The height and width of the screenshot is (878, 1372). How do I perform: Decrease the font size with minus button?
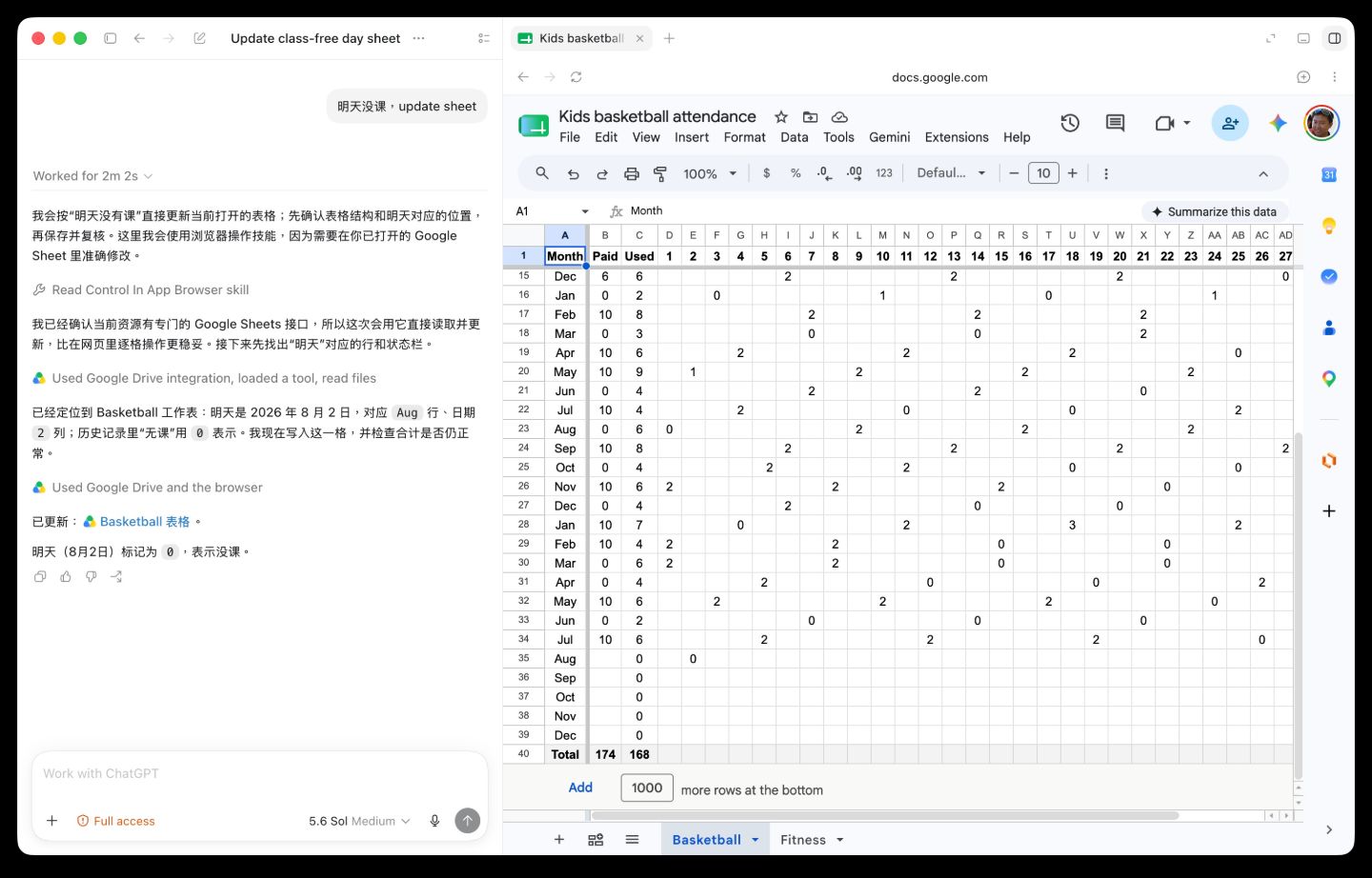[1014, 173]
